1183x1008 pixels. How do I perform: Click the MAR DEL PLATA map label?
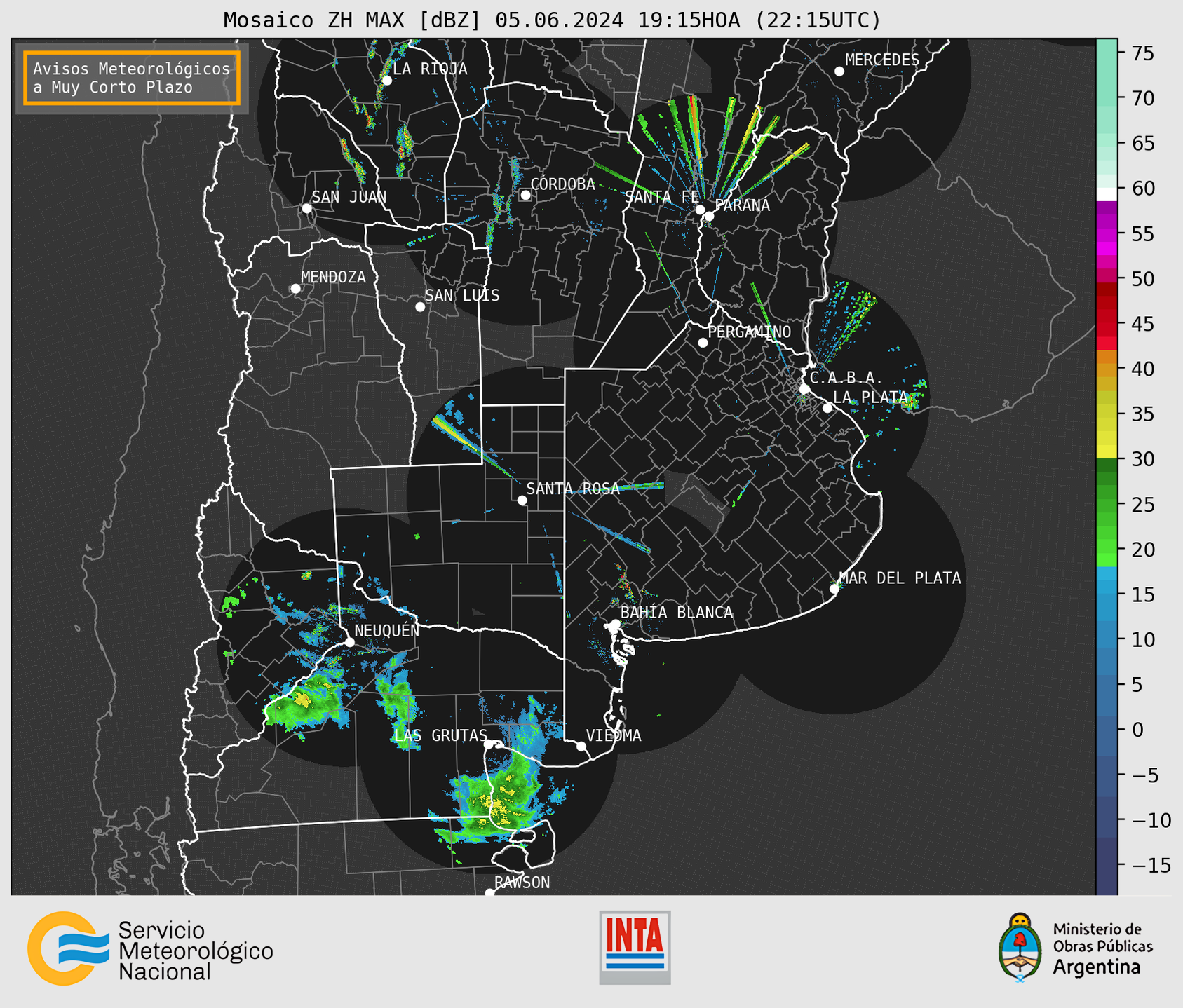[900, 578]
